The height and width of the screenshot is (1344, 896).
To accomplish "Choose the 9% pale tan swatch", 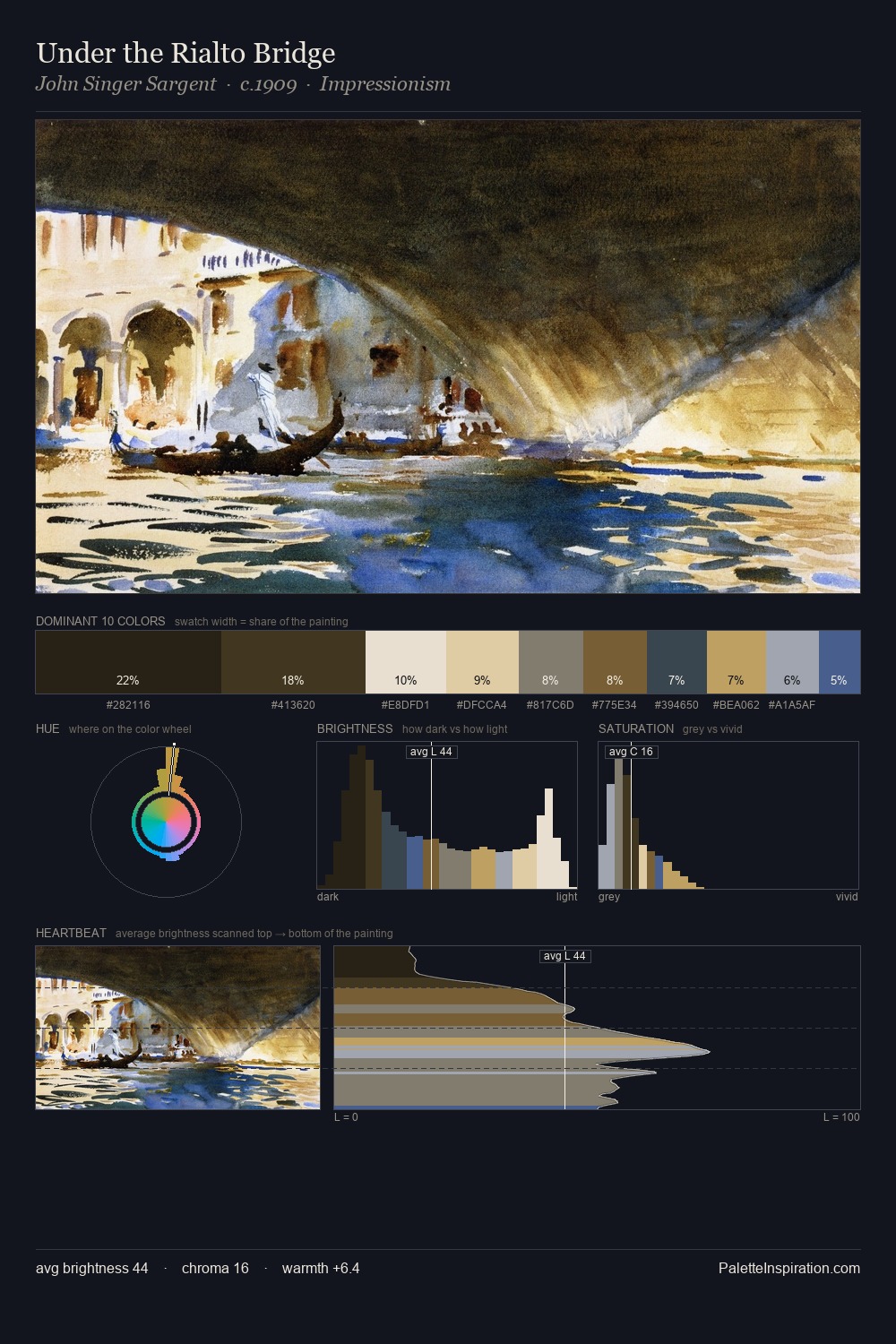I will tap(482, 662).
